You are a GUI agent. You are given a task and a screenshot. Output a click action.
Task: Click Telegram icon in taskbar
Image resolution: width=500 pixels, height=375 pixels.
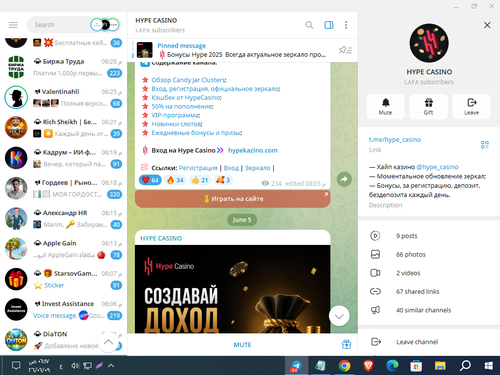pos(296,366)
